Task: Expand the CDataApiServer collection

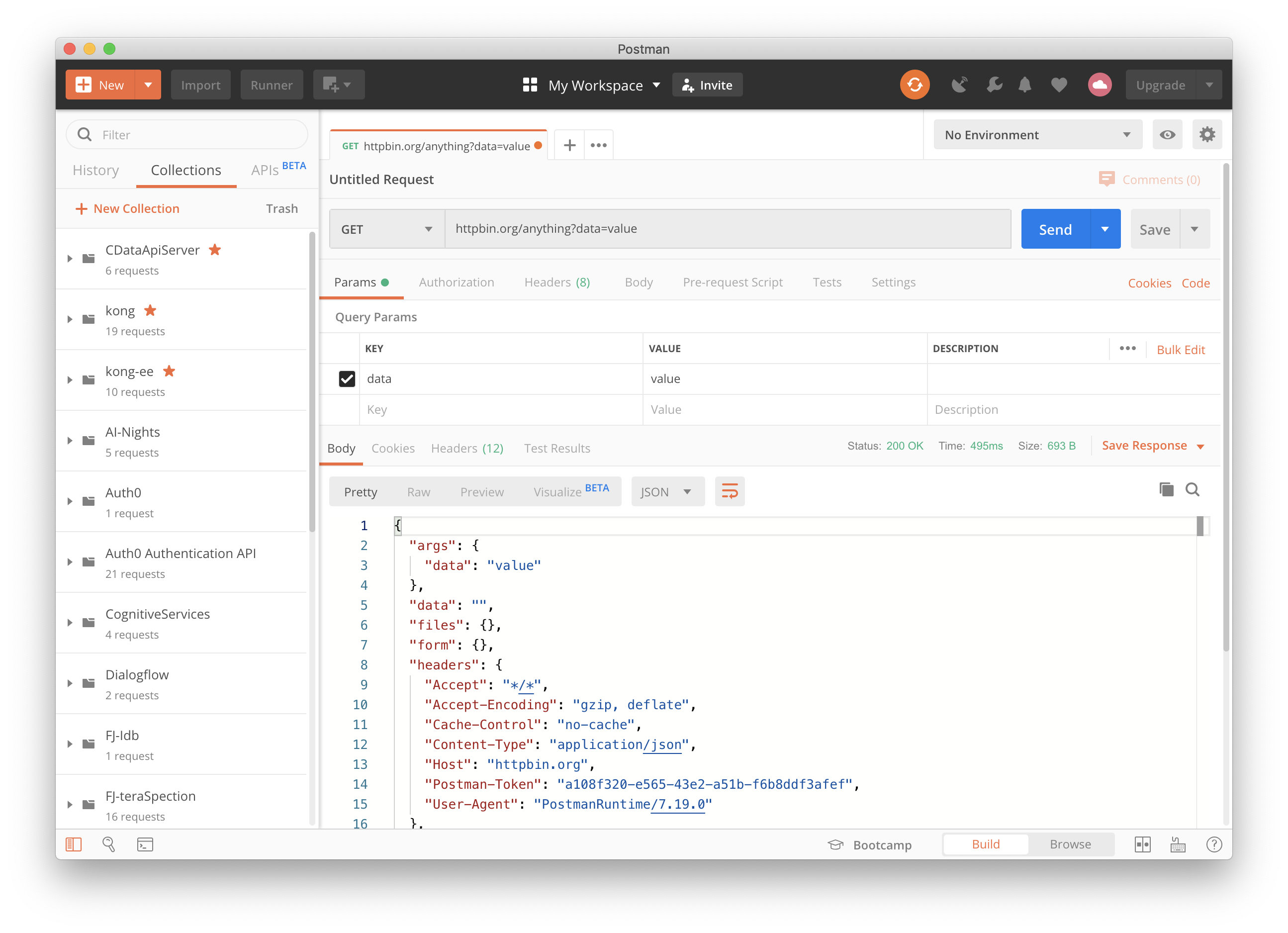Action: point(70,259)
